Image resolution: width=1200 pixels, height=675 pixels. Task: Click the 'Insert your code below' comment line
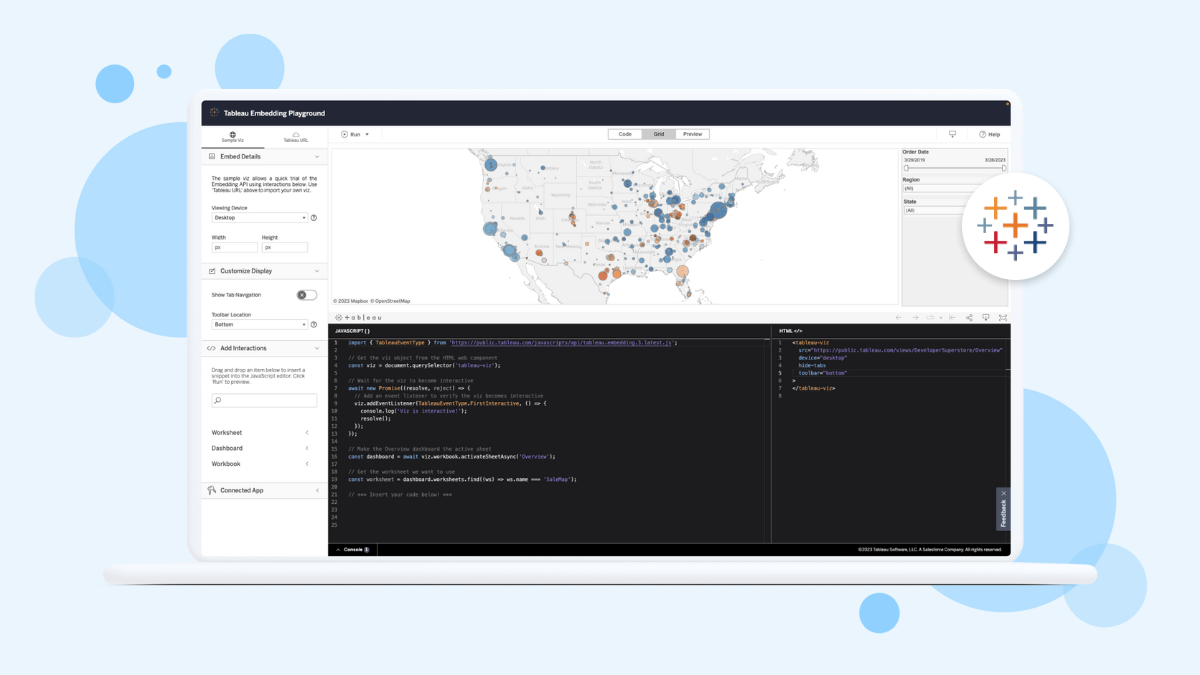point(400,494)
